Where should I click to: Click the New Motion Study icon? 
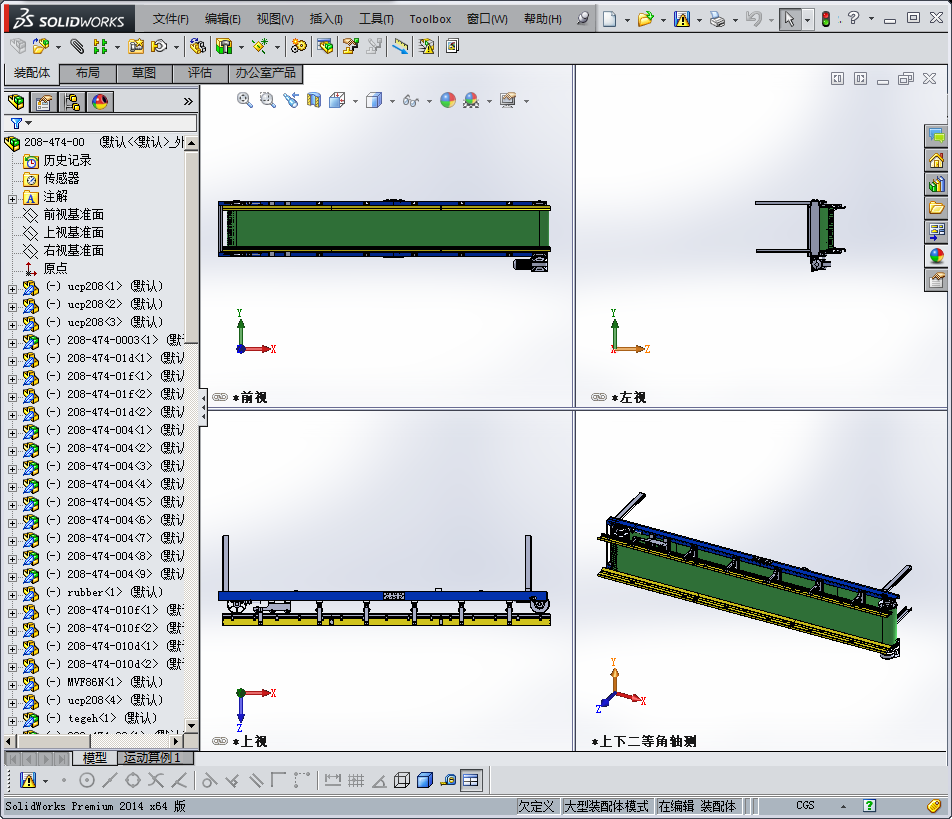[298, 46]
